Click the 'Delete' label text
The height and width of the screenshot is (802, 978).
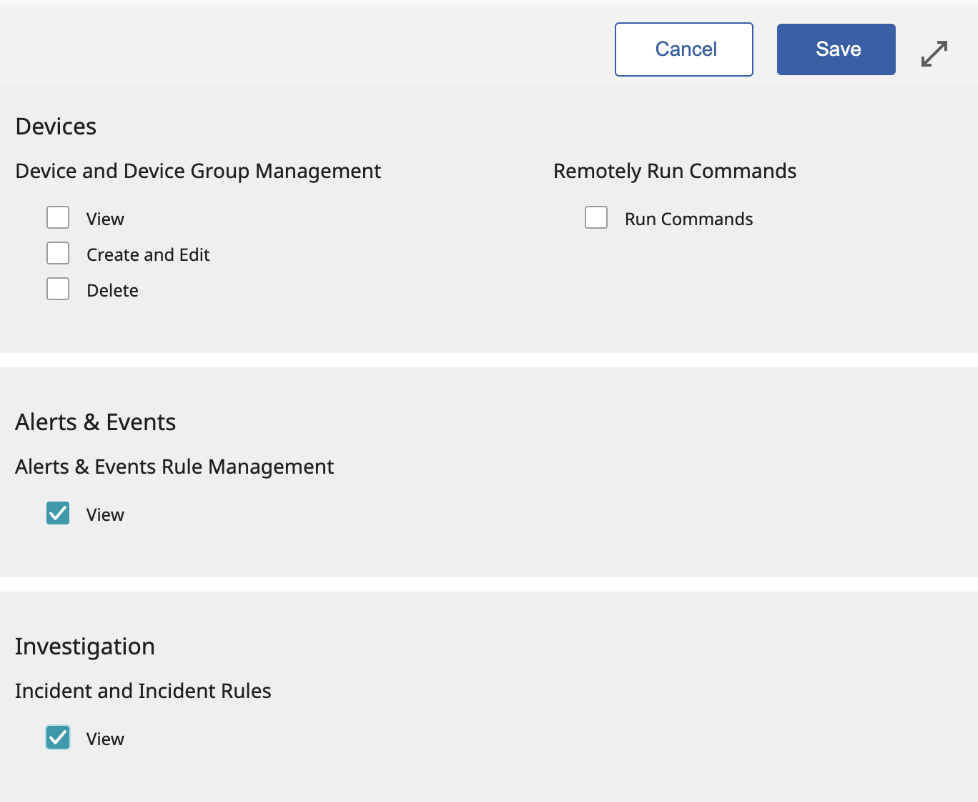112,291
